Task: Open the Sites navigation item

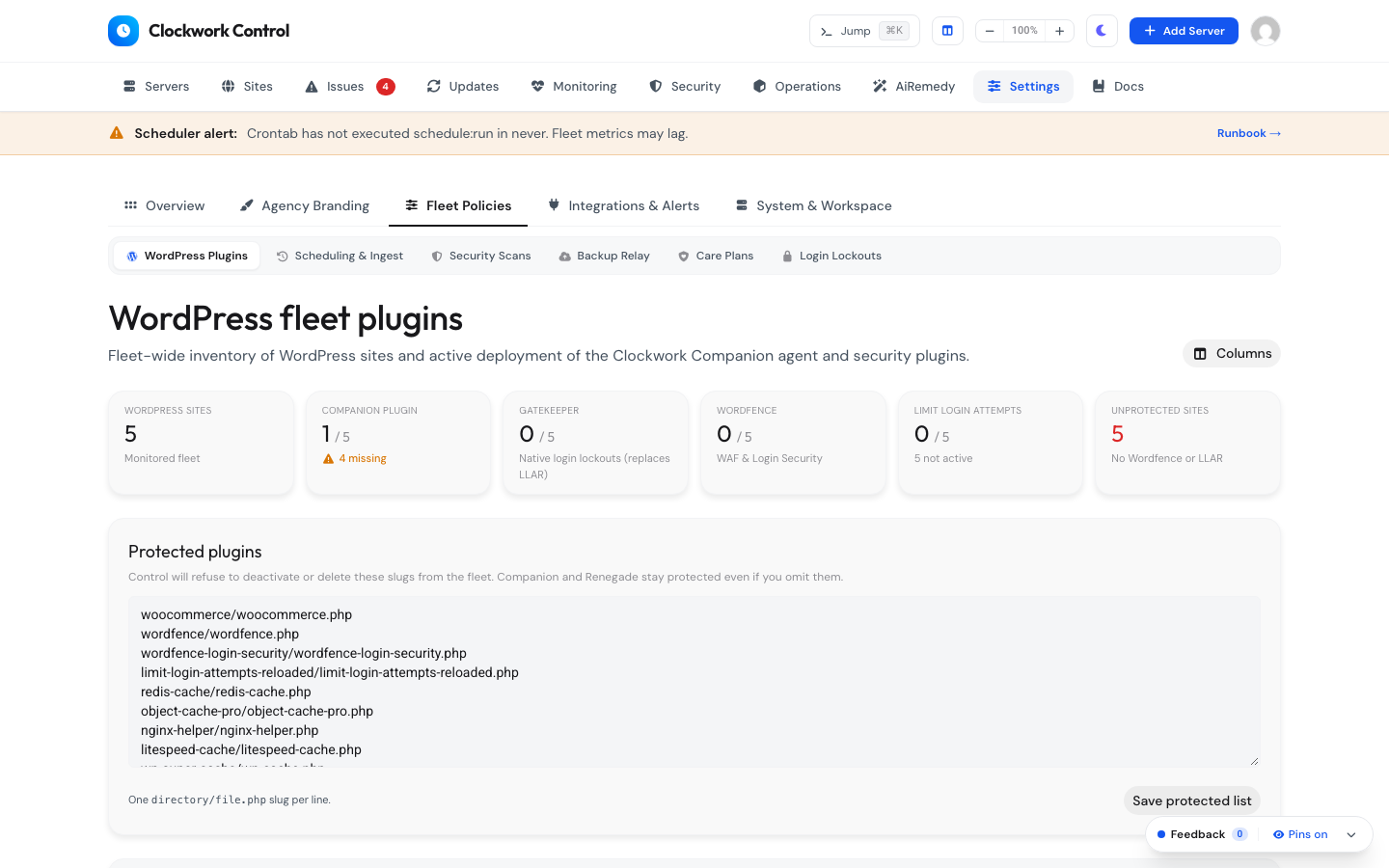Action: tap(247, 87)
